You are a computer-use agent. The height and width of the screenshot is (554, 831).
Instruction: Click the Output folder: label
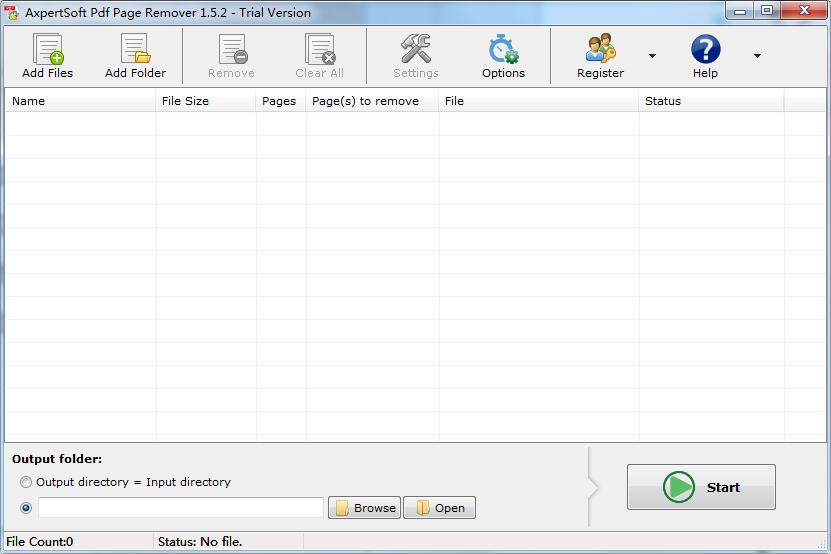pos(57,459)
